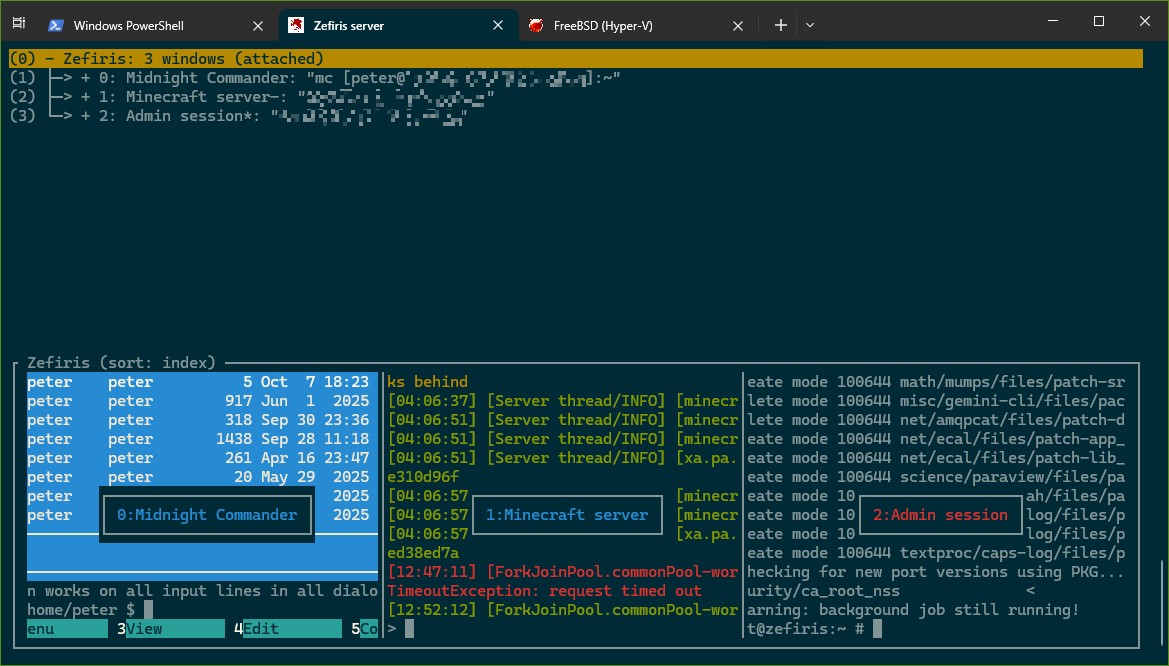Click the net/amqpcat/files/patch-d line
1169x666 pixels.
click(936, 420)
